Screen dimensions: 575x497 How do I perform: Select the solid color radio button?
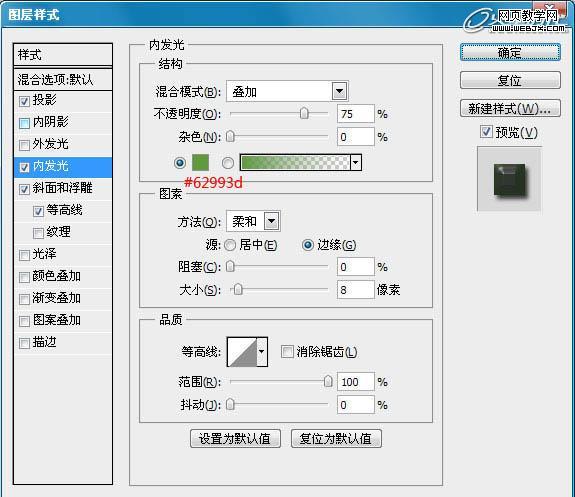180,162
